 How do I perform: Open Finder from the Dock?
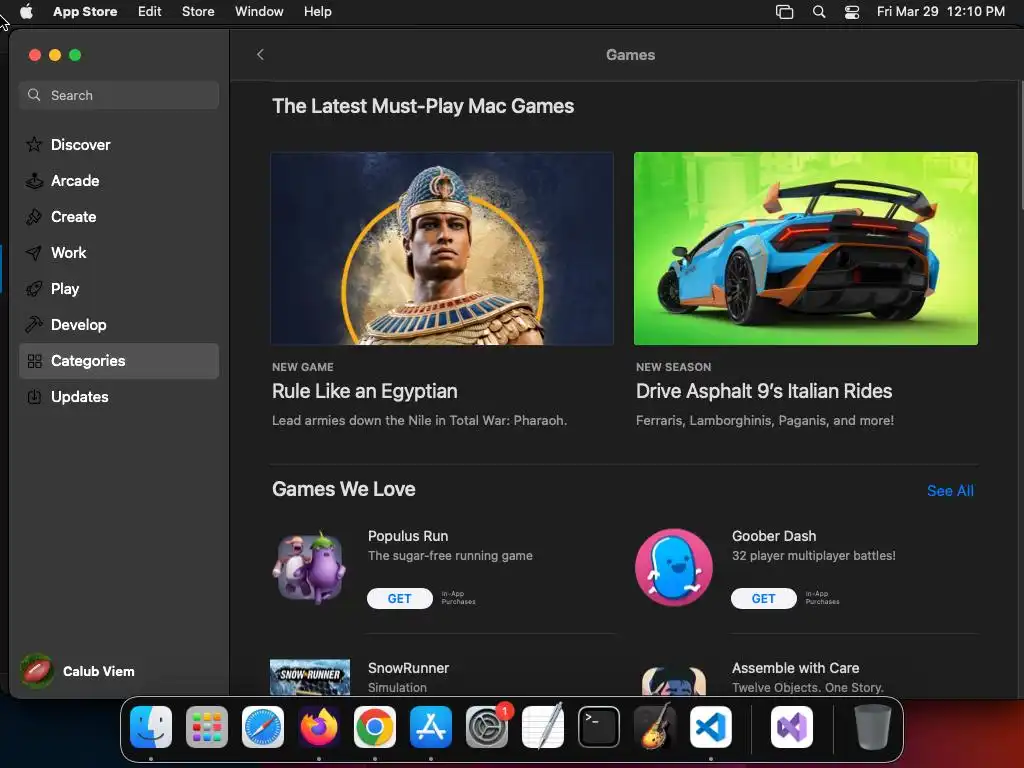click(151, 727)
